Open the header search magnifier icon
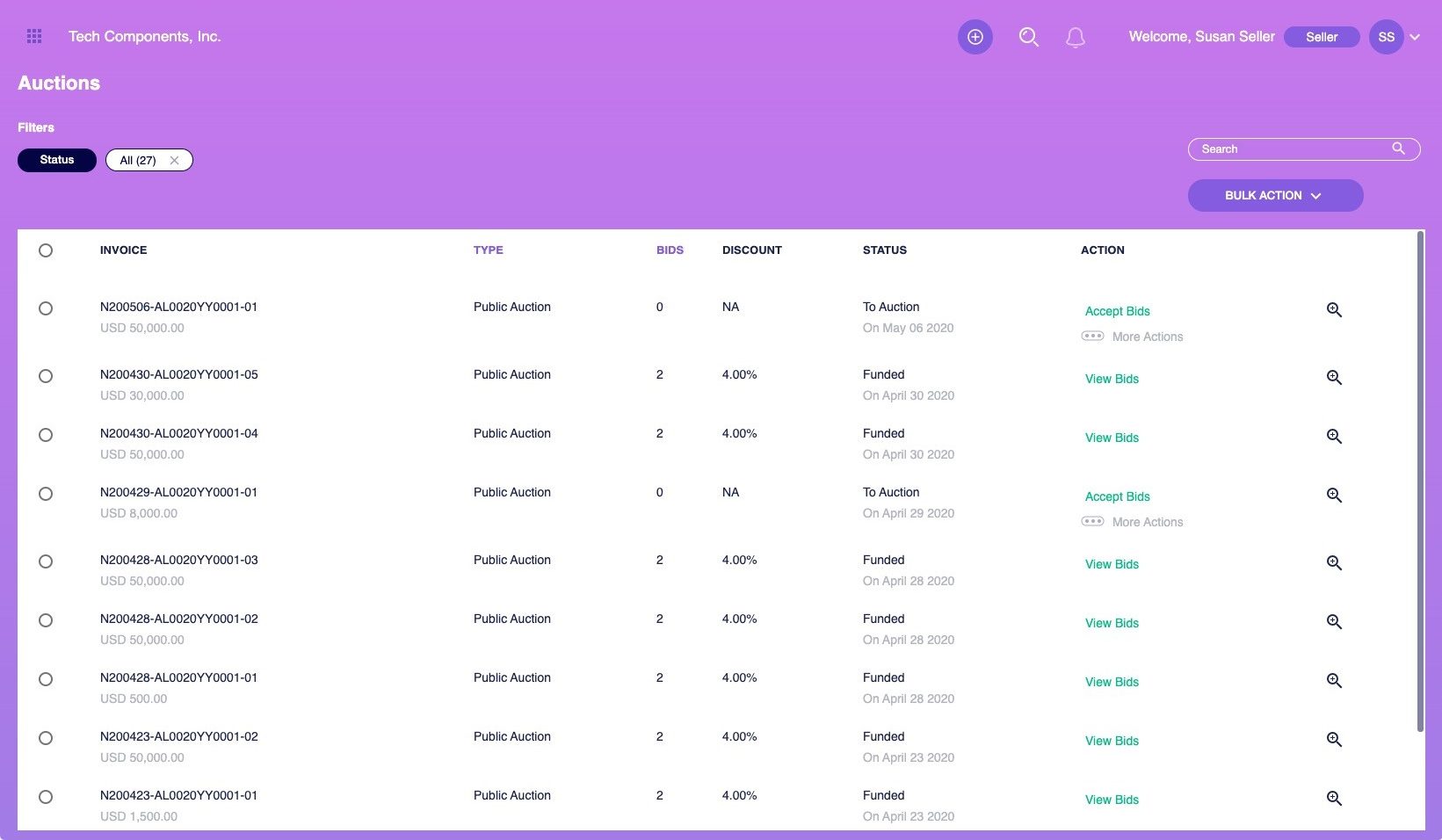The width and height of the screenshot is (1442, 840). [1028, 37]
